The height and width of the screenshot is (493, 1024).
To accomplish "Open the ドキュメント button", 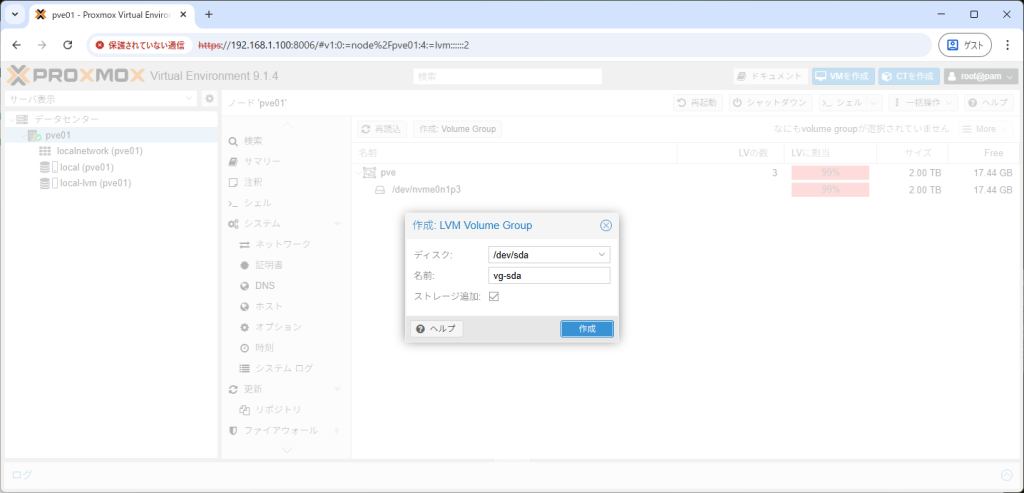I will (x=771, y=76).
